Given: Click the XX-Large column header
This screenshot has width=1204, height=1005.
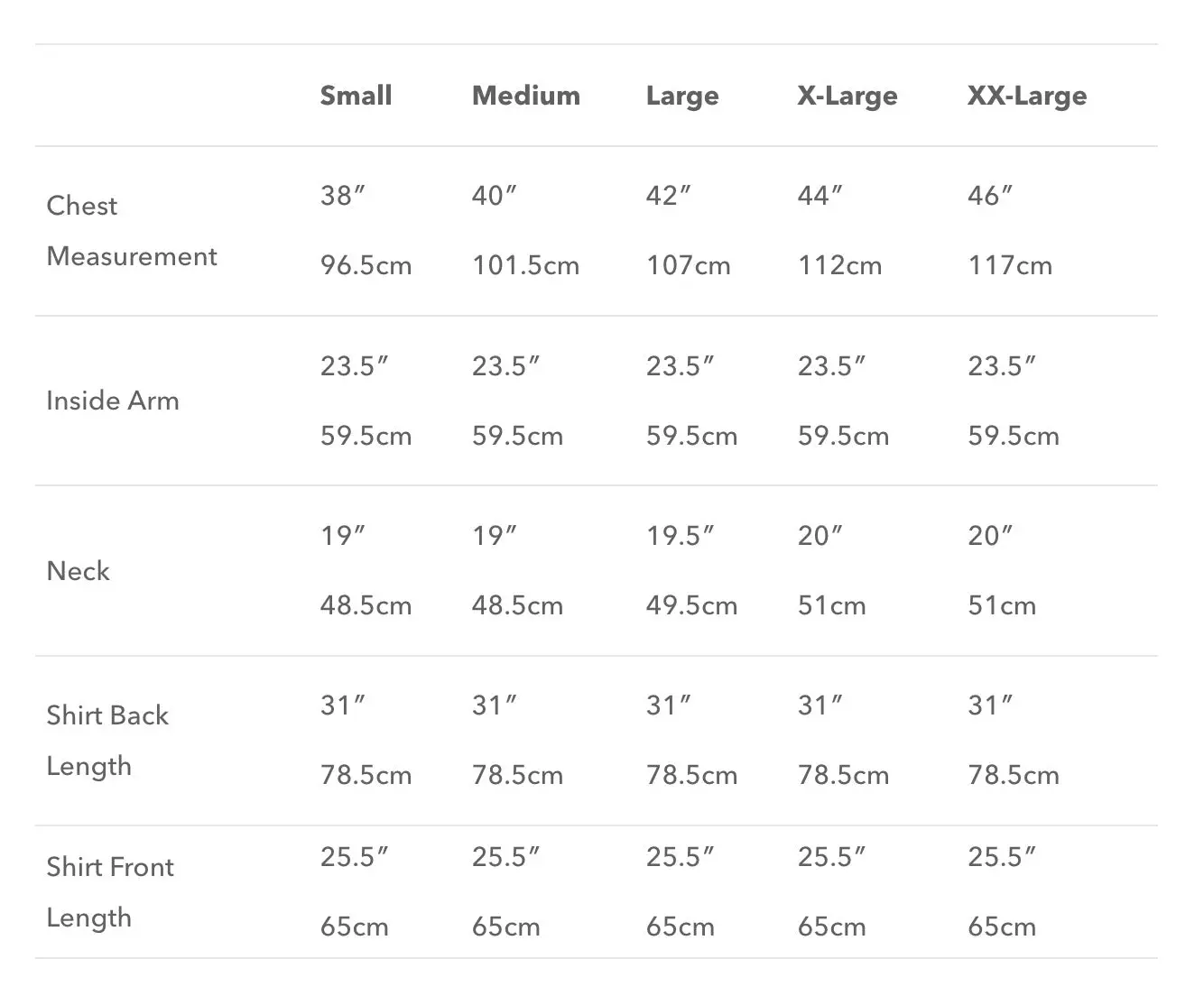Looking at the screenshot, I should [x=1026, y=96].
